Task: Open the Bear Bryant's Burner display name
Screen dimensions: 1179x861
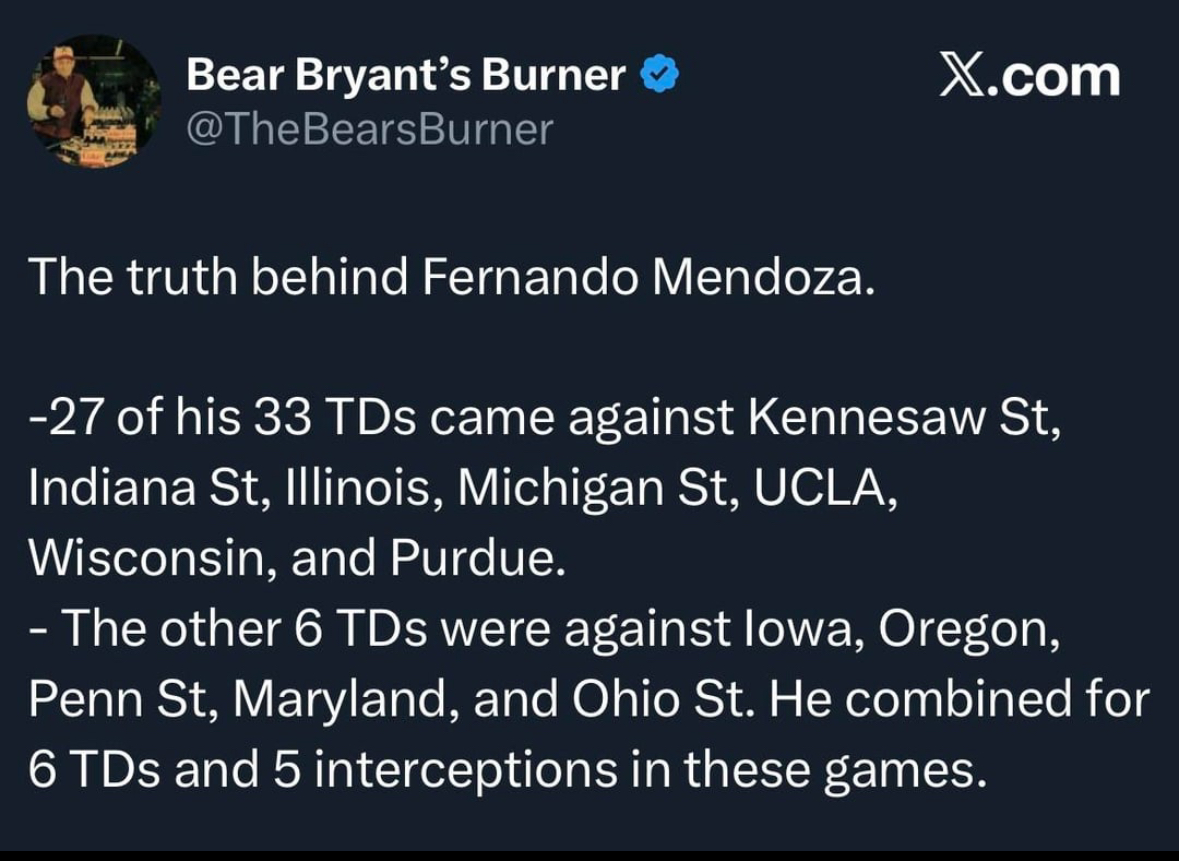Action: tap(405, 74)
